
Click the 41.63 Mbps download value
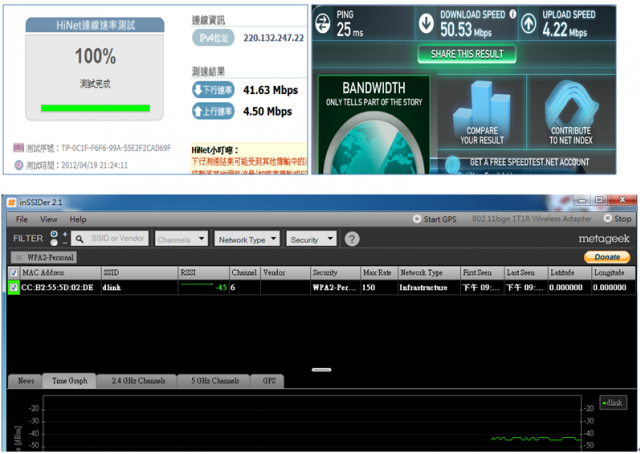coord(270,90)
